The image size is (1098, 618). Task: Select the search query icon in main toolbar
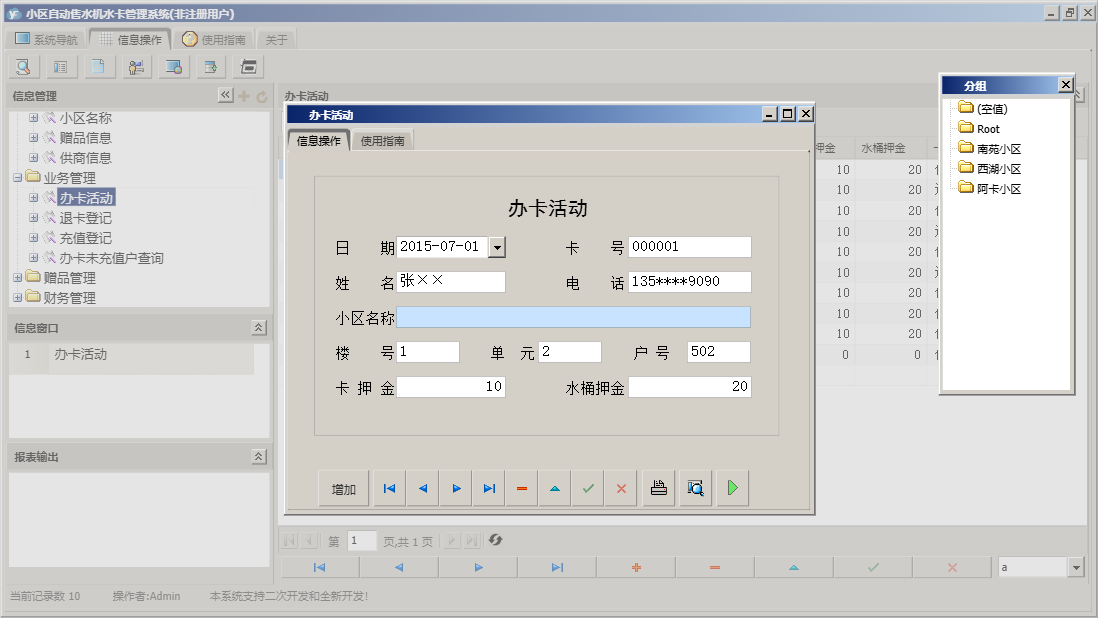point(22,66)
